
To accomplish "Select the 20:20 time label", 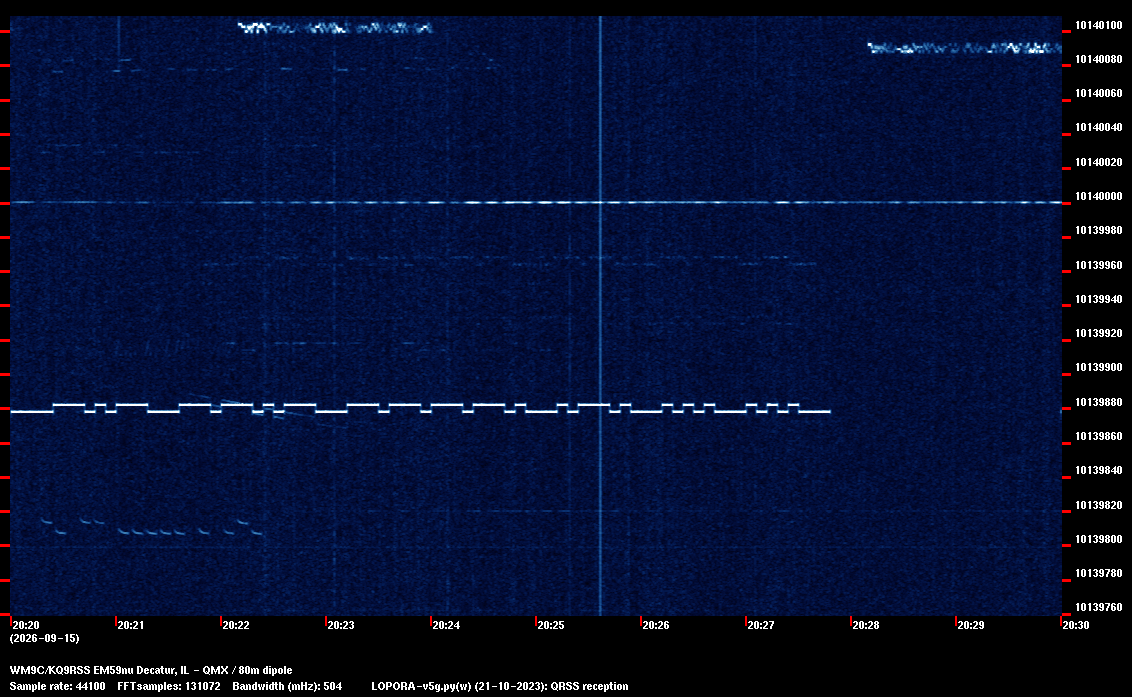I will click(x=26, y=625).
